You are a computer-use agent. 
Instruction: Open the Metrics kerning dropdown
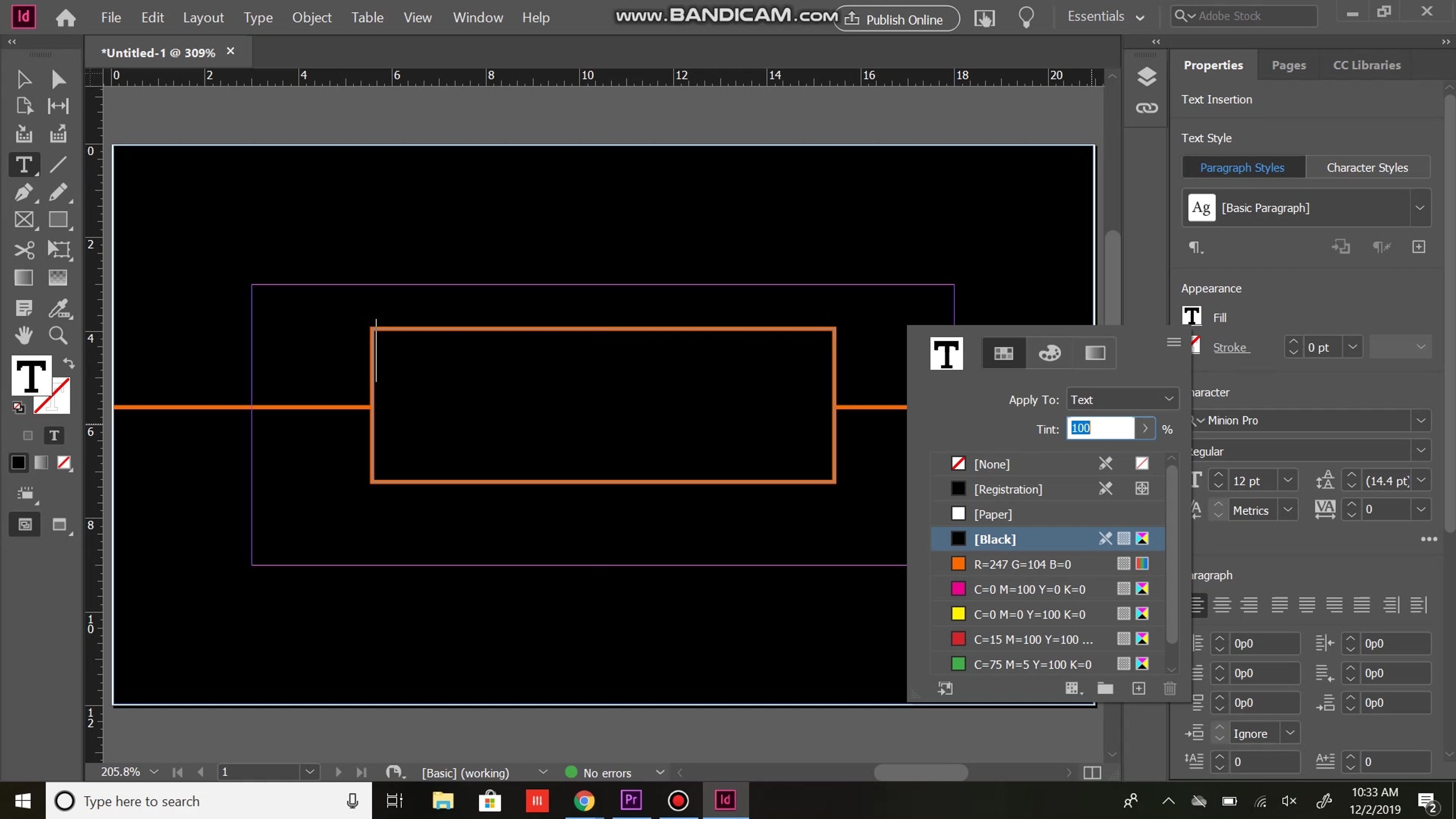(1288, 510)
